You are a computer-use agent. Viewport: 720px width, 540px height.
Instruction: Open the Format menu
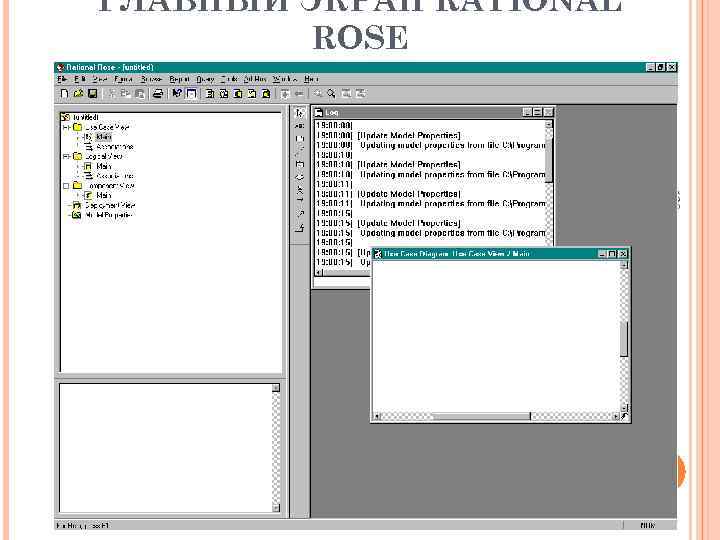(124, 79)
